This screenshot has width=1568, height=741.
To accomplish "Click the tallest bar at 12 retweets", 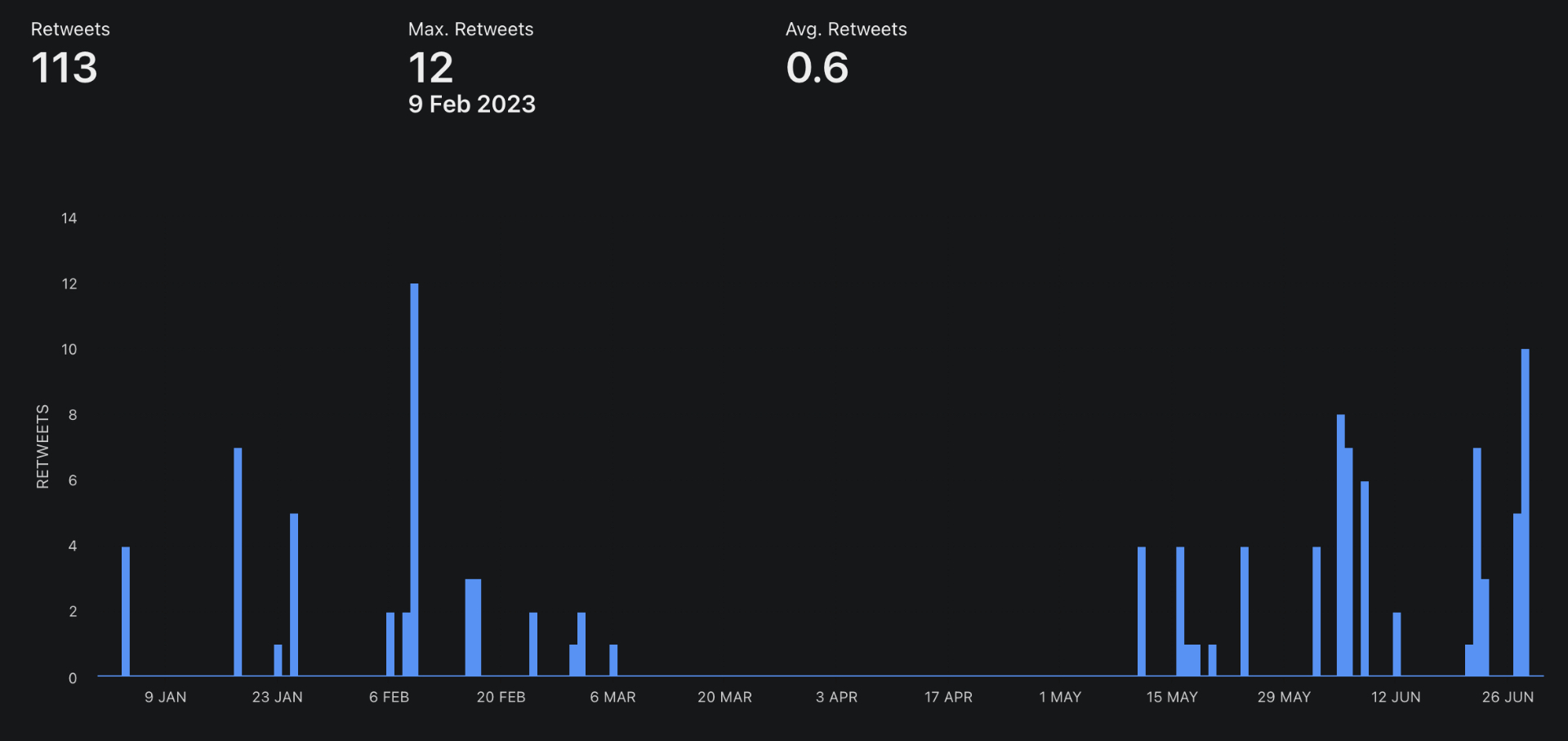I will 414,480.
